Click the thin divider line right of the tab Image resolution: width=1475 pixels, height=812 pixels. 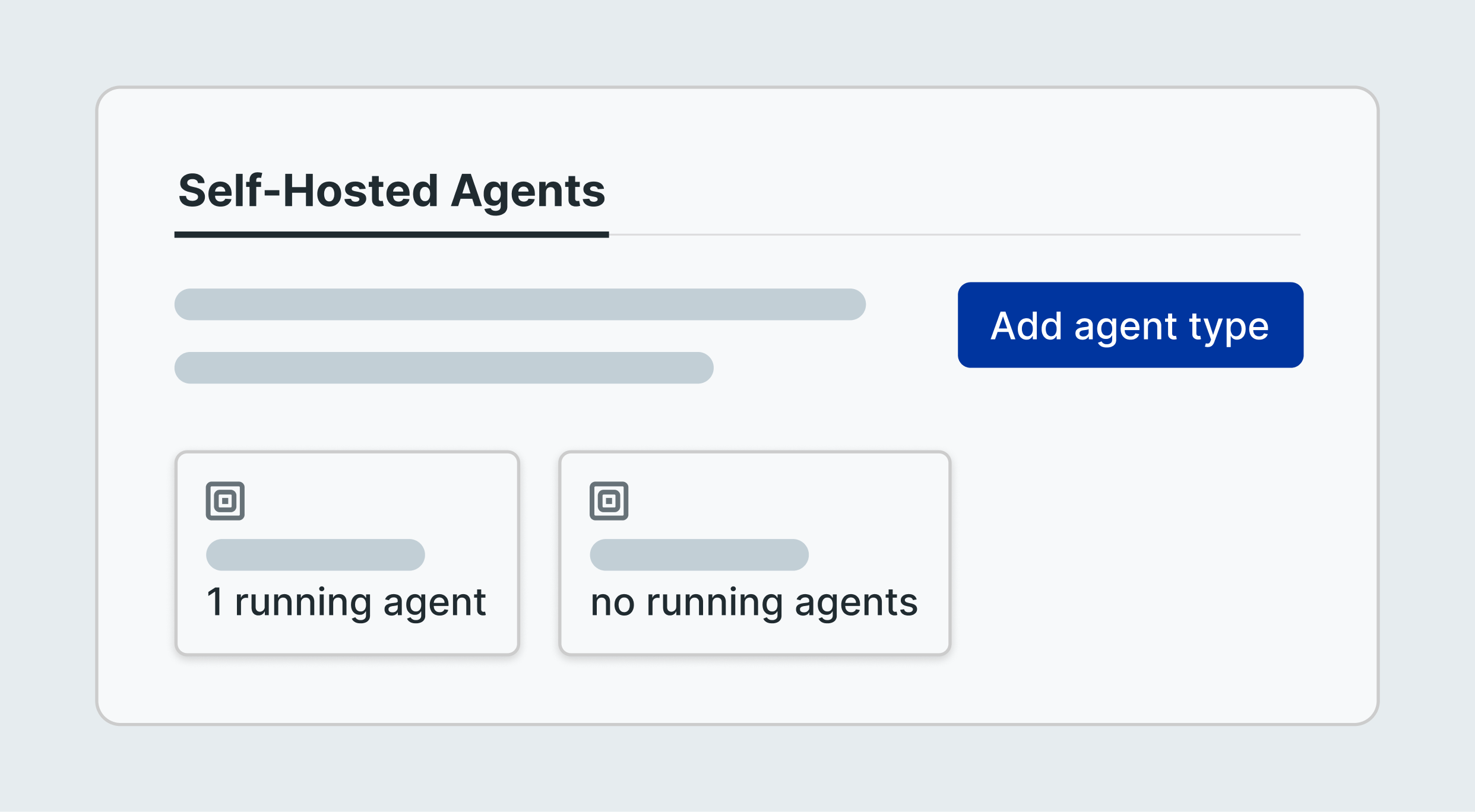(x=955, y=235)
